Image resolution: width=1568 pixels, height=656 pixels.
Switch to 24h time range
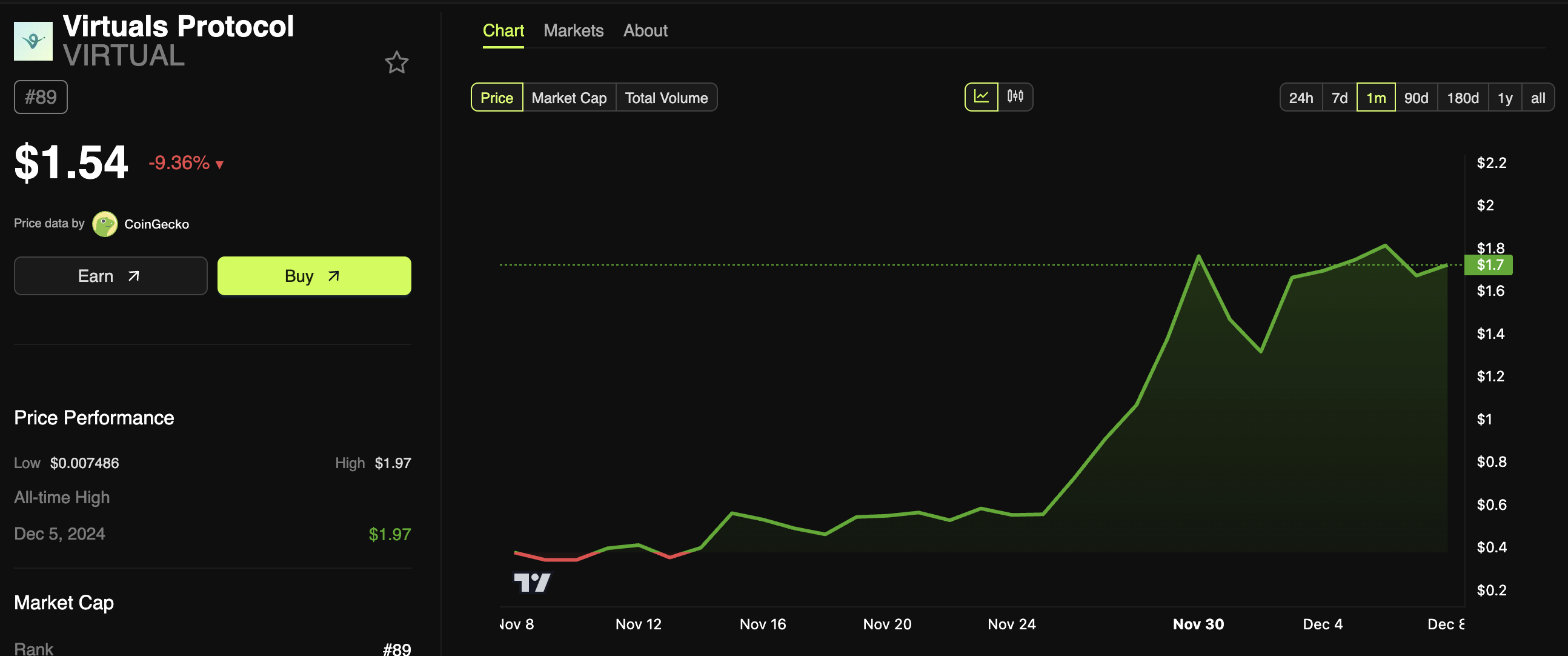pos(1300,97)
